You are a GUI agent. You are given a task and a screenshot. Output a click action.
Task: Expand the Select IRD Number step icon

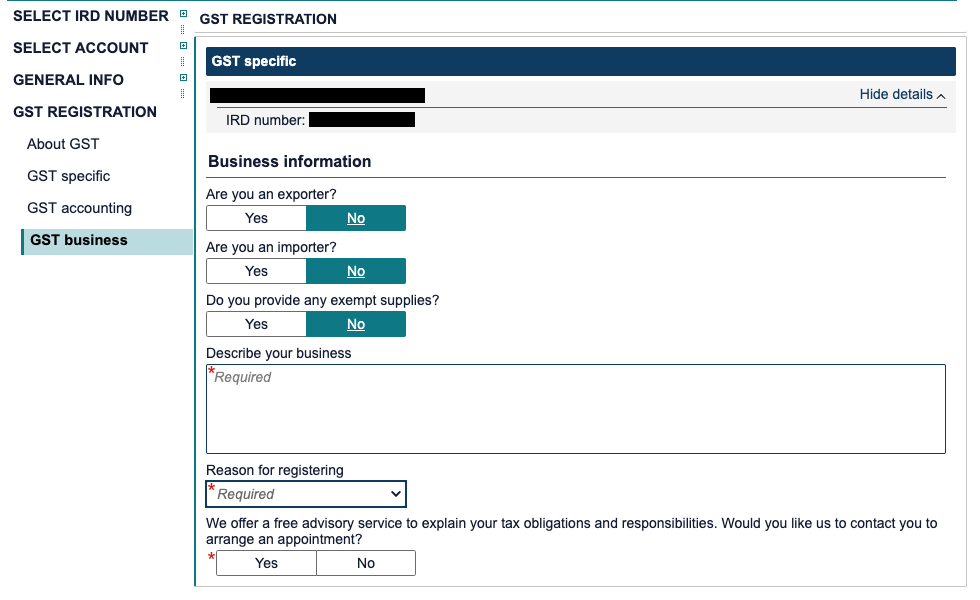[x=183, y=14]
